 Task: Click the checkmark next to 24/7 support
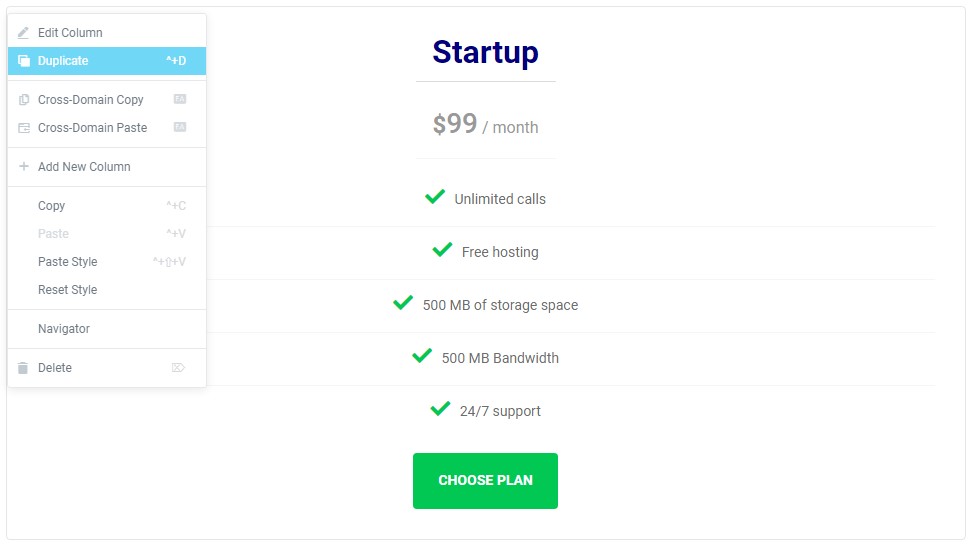click(441, 408)
